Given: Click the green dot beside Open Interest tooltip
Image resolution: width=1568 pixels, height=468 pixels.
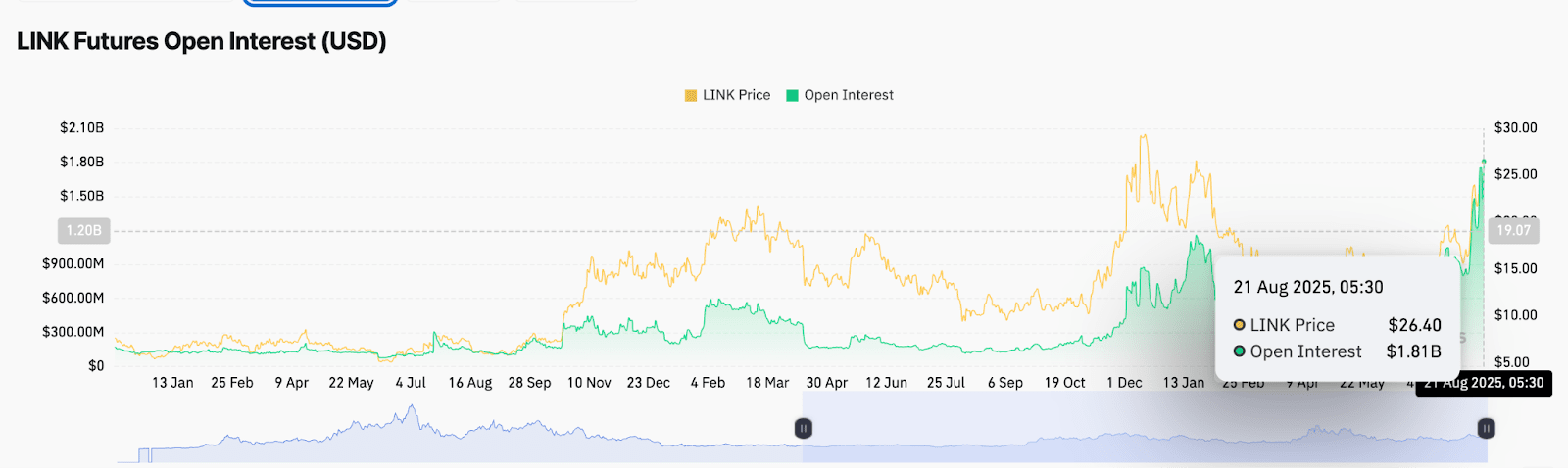Looking at the screenshot, I should [x=1240, y=351].
